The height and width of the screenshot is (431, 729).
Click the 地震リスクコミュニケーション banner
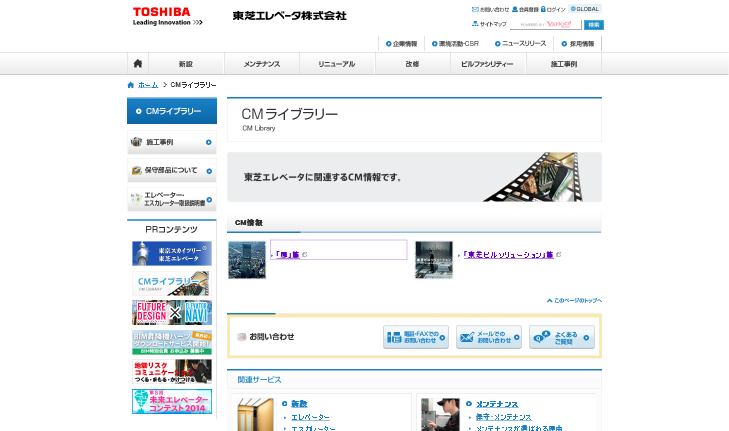tap(172, 371)
